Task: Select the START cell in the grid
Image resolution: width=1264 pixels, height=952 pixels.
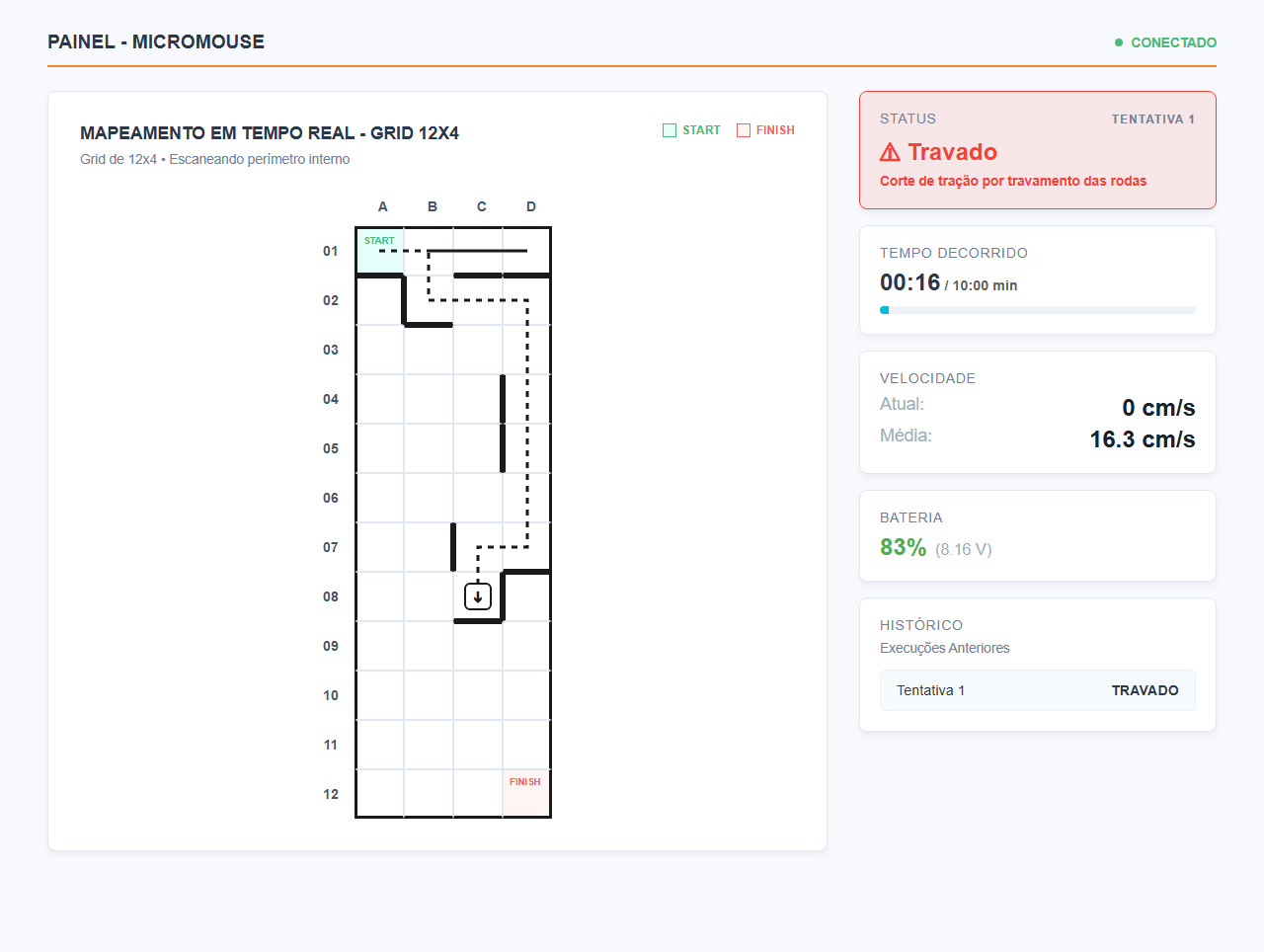Action: (x=380, y=251)
